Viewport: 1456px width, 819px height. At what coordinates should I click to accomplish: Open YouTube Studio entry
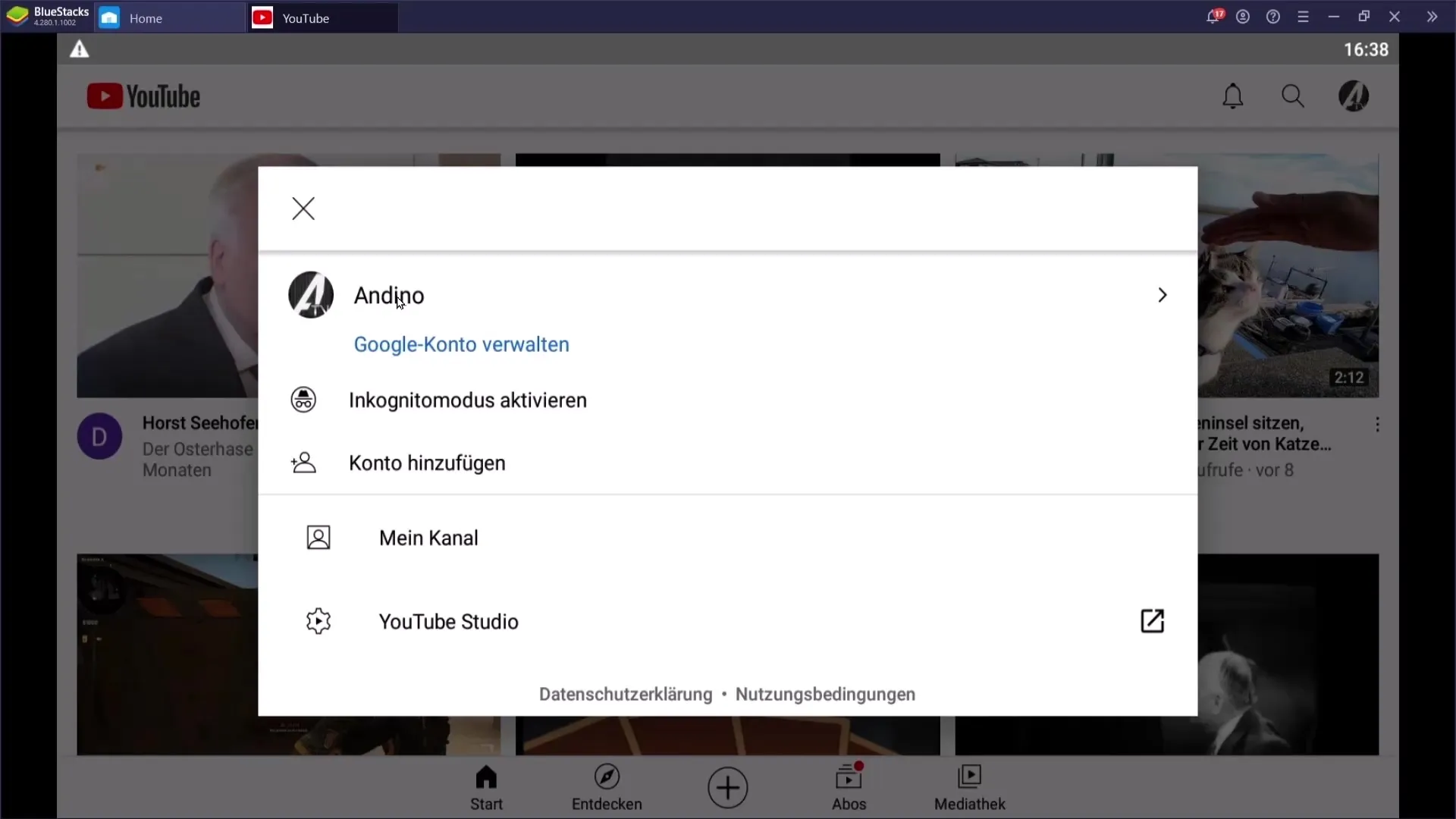728,621
